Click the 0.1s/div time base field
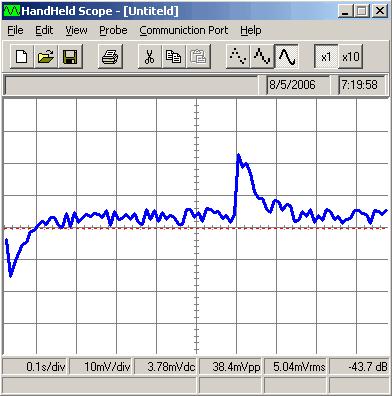The height and width of the screenshot is (396, 392). pyautogui.click(x=35, y=367)
